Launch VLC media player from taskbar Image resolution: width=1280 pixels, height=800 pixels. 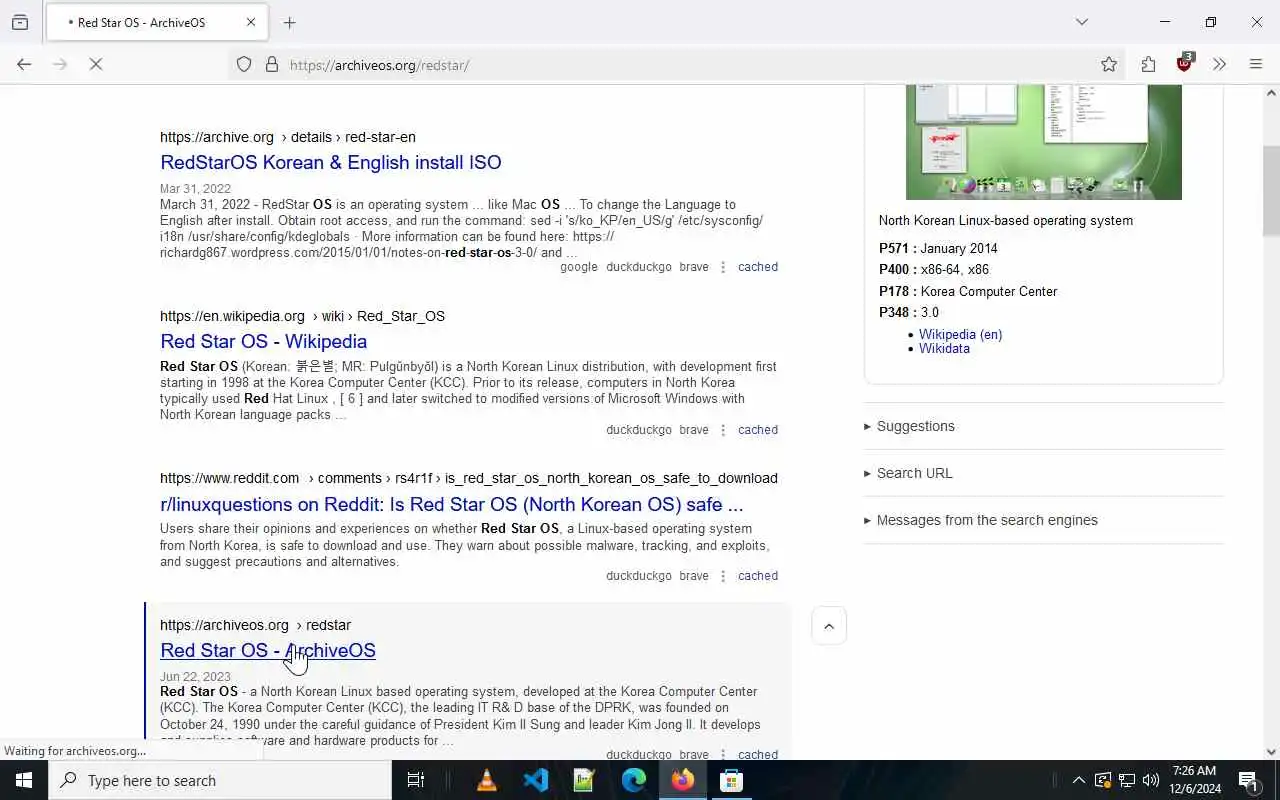point(487,780)
